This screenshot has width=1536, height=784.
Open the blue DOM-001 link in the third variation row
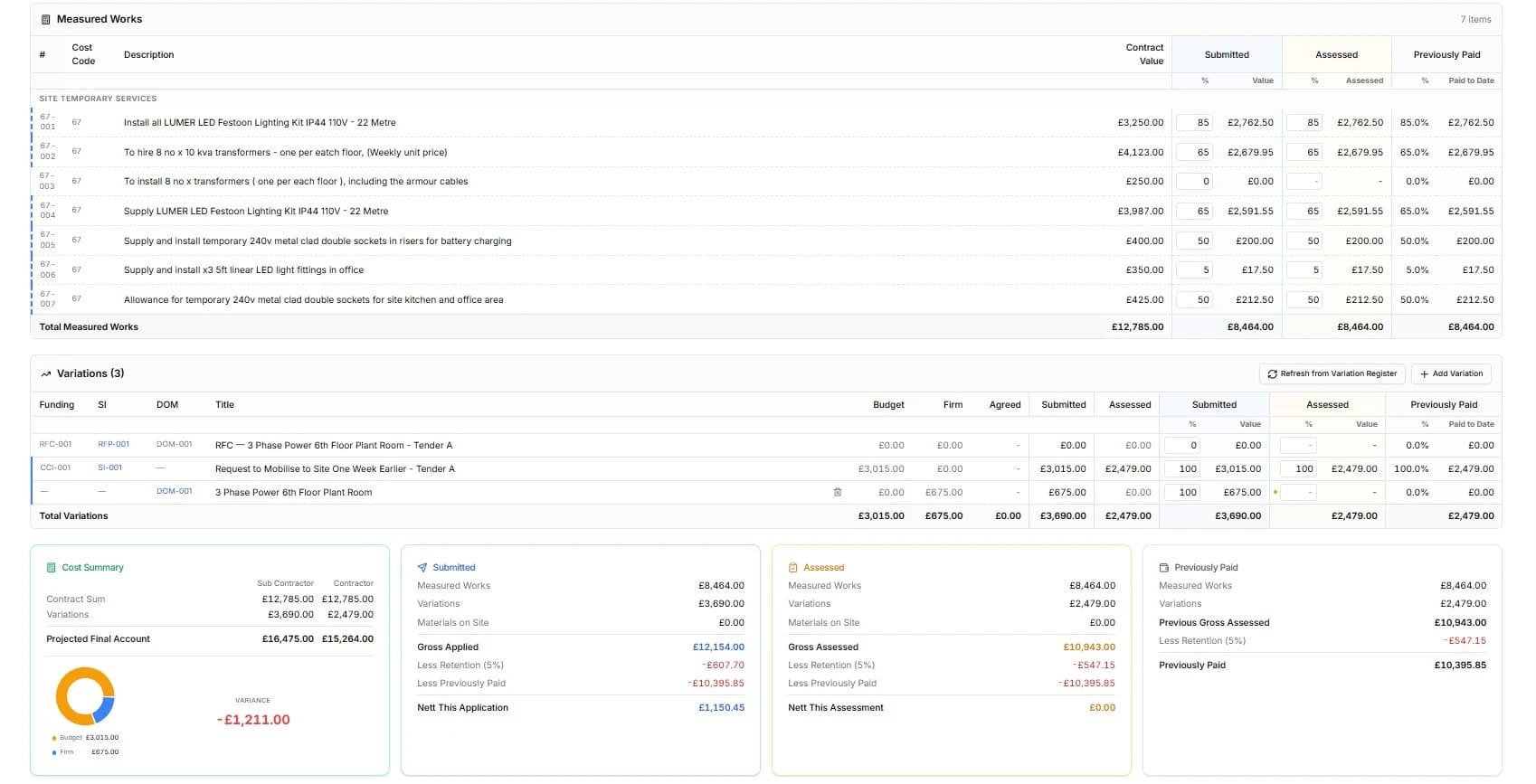[x=174, y=492]
